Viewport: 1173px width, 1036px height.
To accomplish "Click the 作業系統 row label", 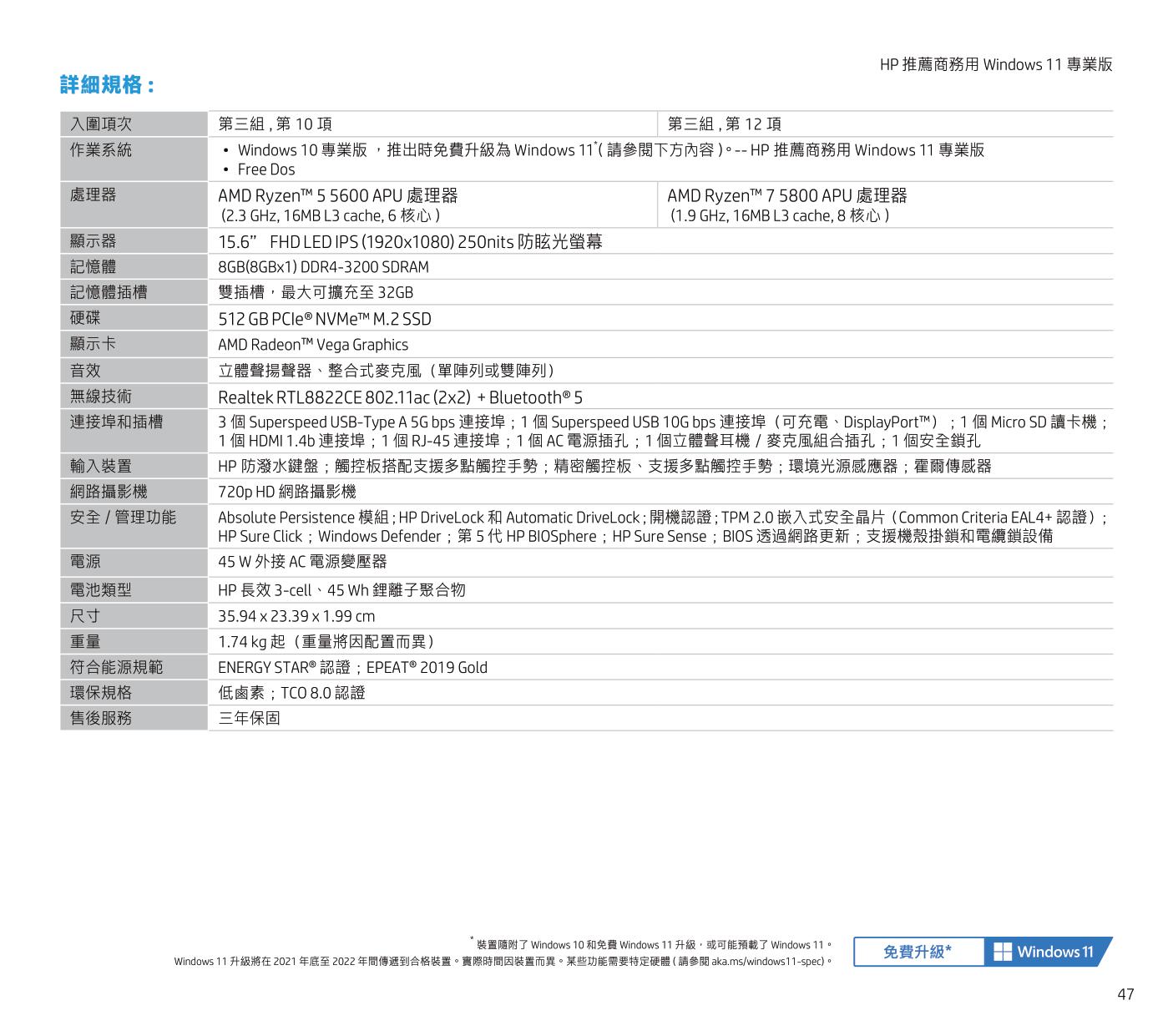I will [x=101, y=150].
